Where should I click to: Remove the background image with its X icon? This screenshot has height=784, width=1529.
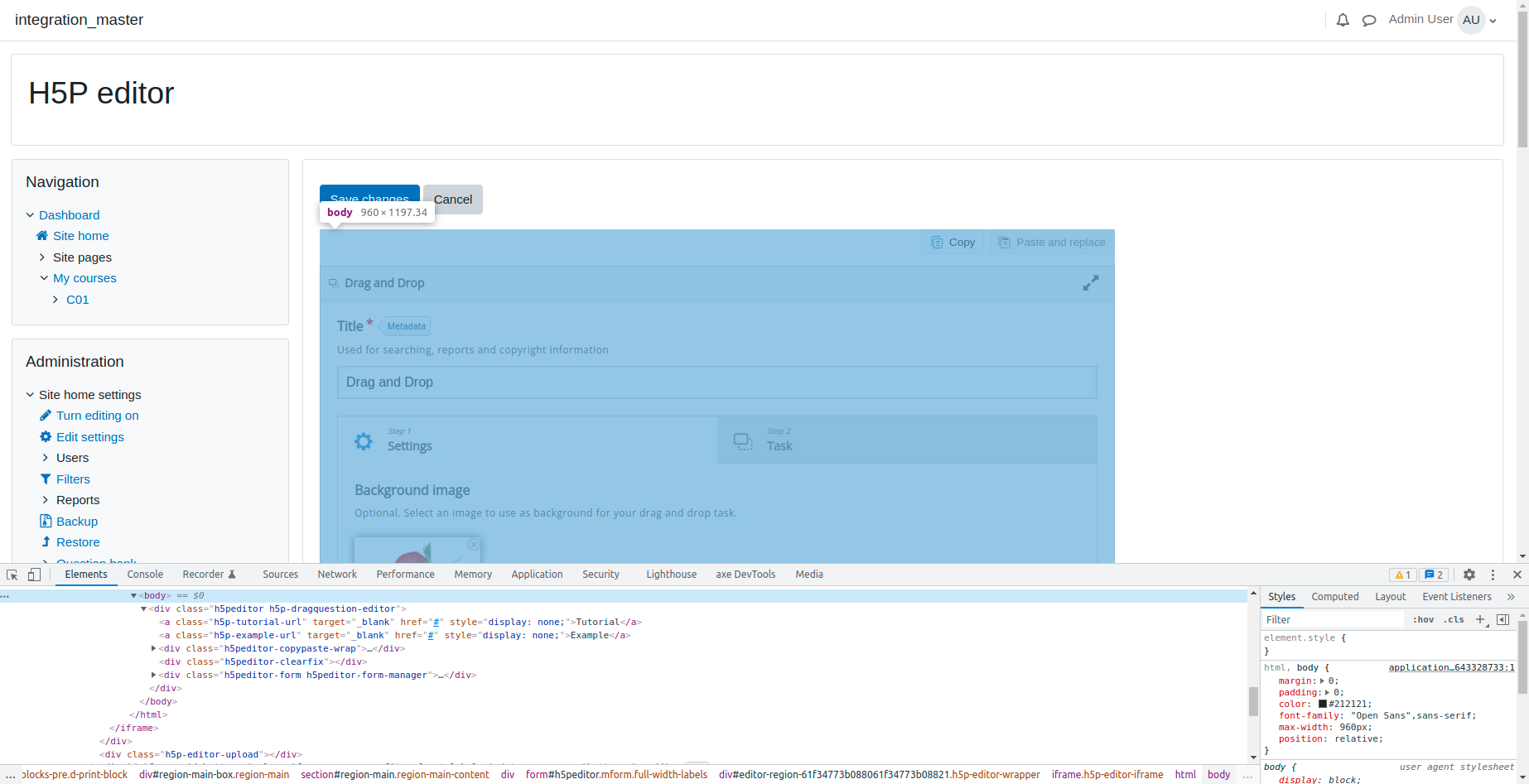point(473,545)
